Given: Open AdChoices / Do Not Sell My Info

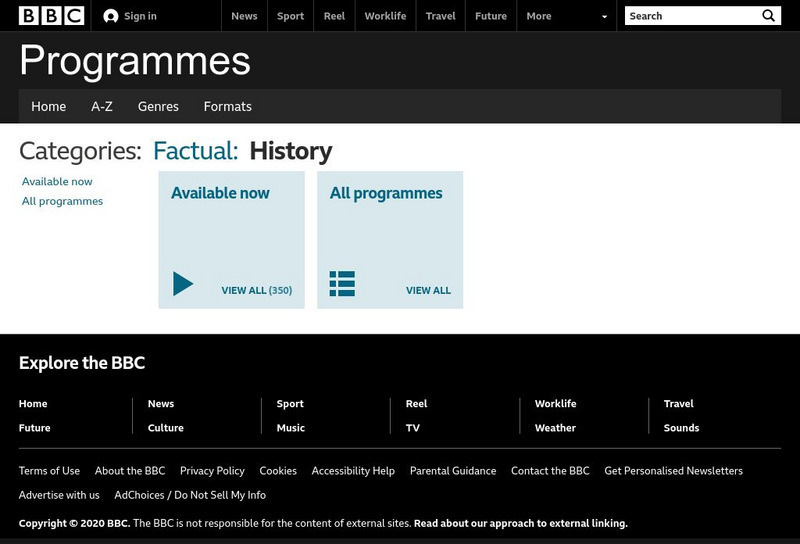Looking at the screenshot, I should [190, 495].
